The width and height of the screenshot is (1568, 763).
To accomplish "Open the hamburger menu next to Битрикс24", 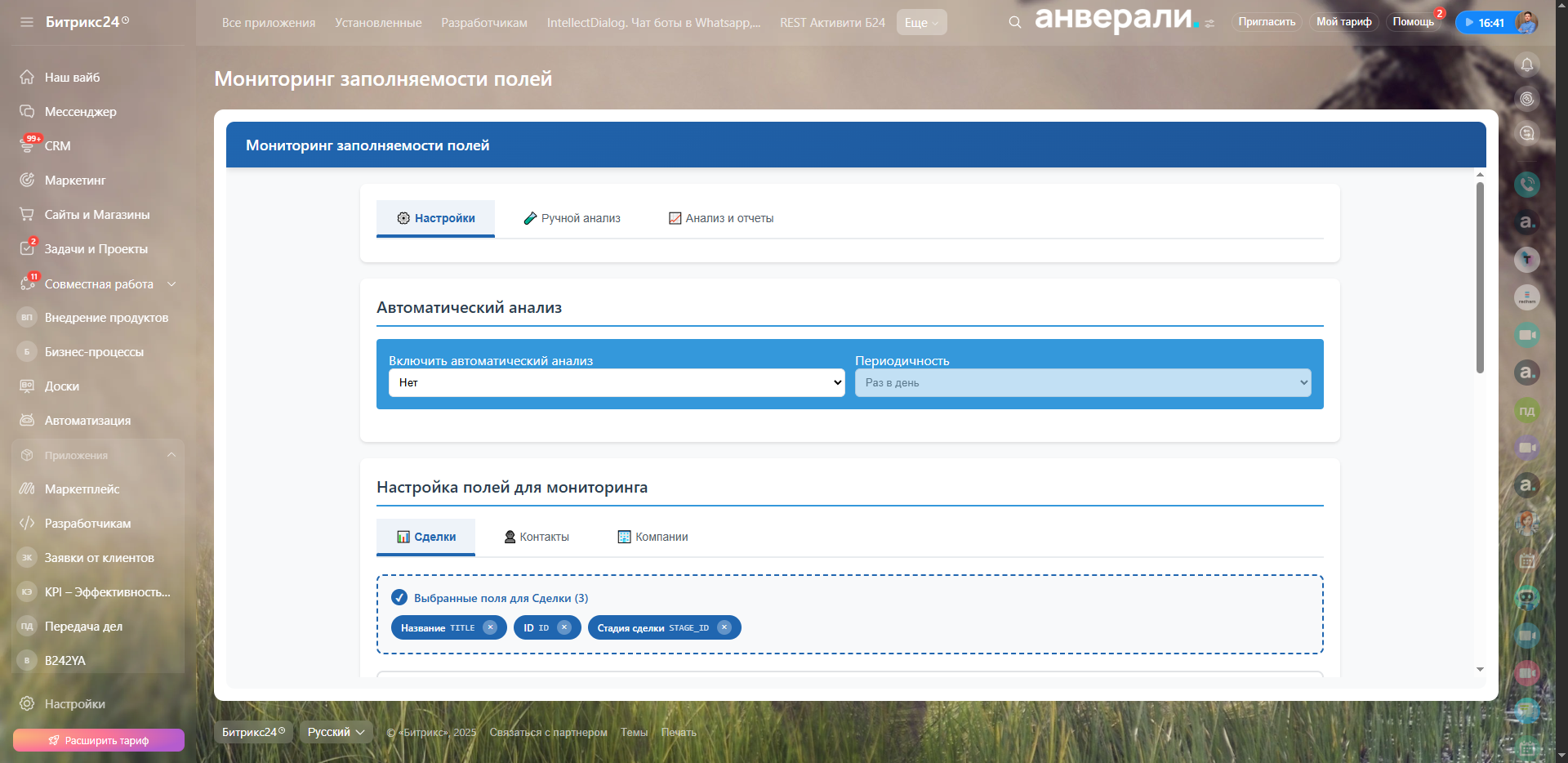I will tap(27, 22).
